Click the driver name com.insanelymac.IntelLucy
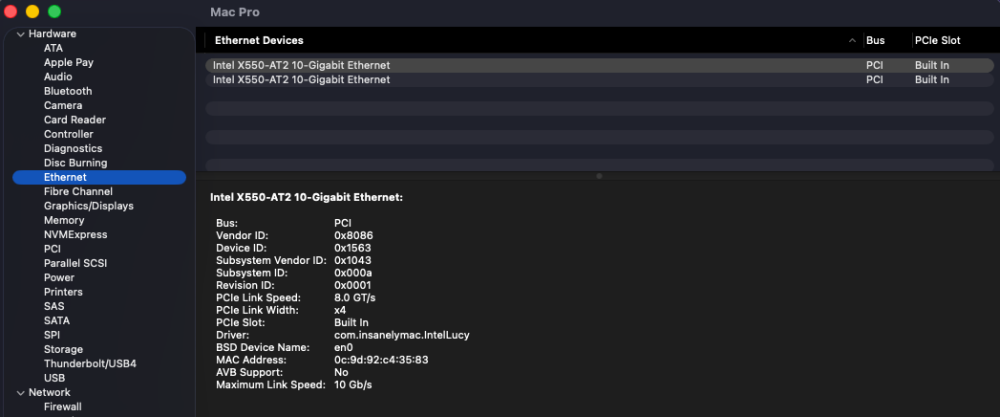 [402, 335]
